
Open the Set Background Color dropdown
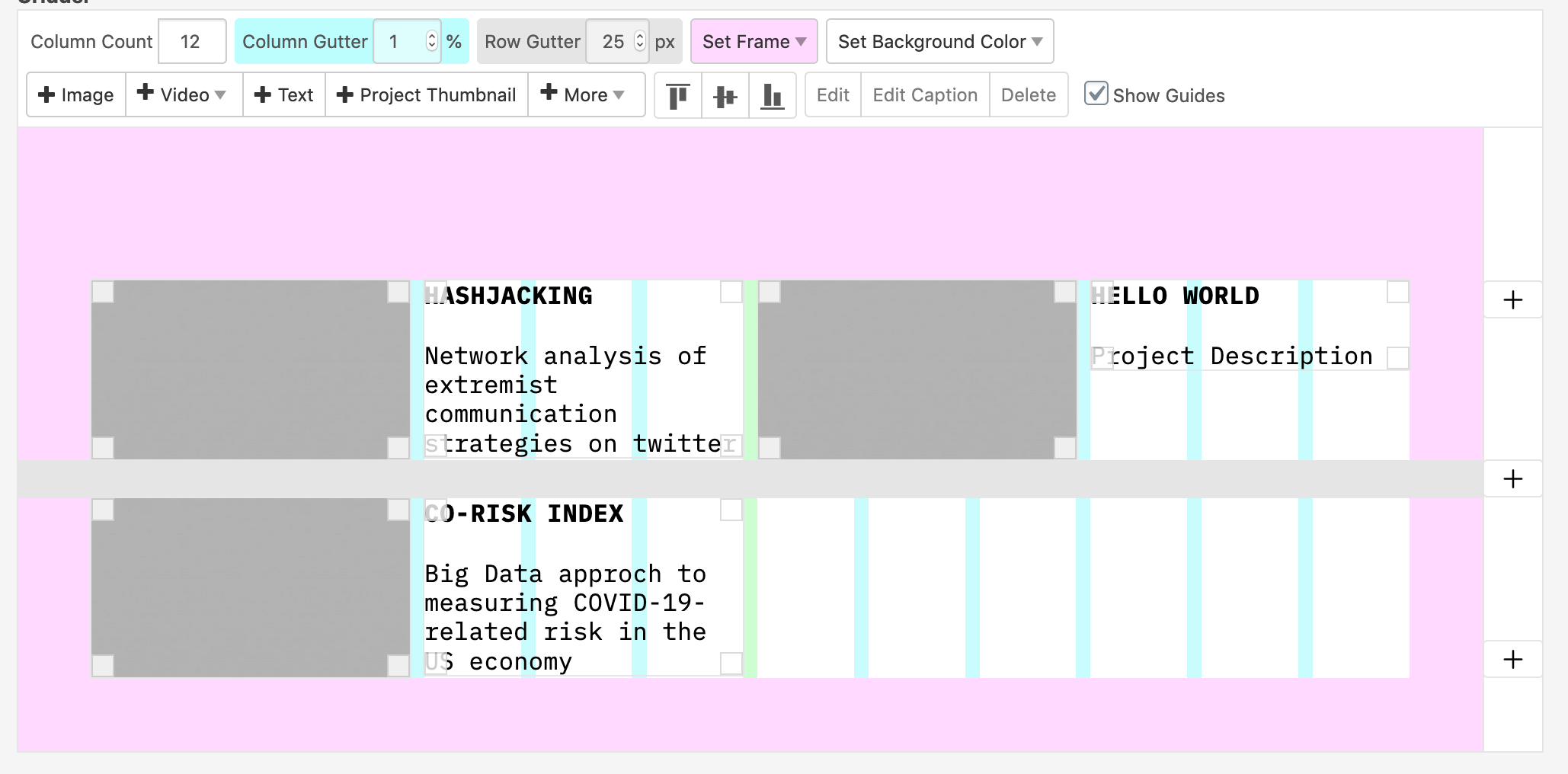[939, 42]
